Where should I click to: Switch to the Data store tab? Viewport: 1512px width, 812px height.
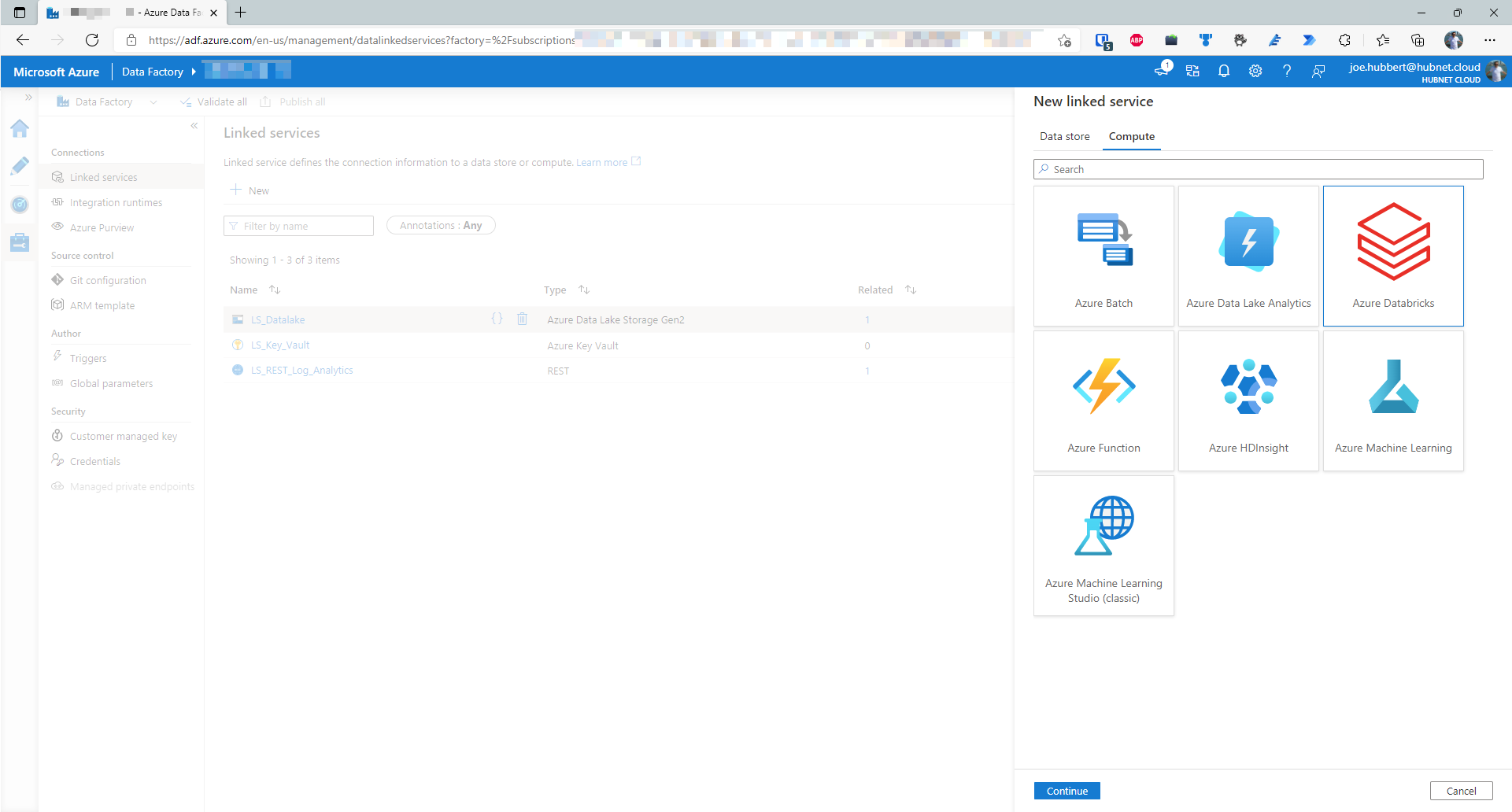click(x=1064, y=136)
